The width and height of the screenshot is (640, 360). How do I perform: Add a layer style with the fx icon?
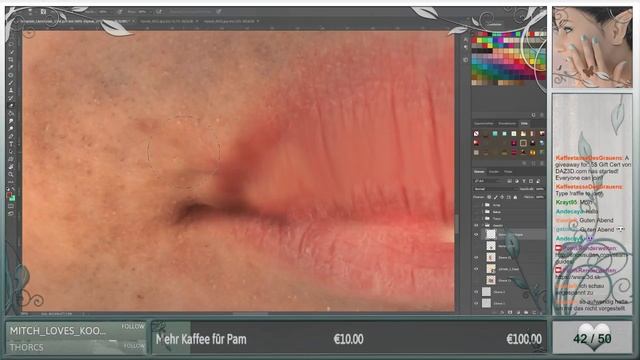click(502, 313)
